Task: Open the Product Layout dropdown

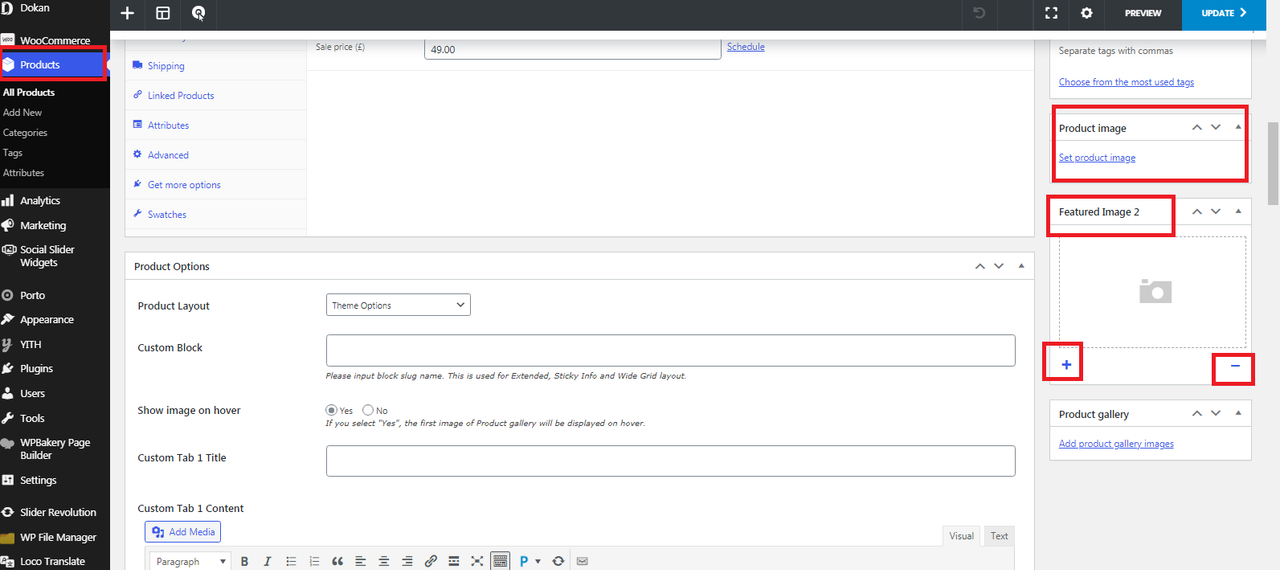Action: pyautogui.click(x=398, y=305)
